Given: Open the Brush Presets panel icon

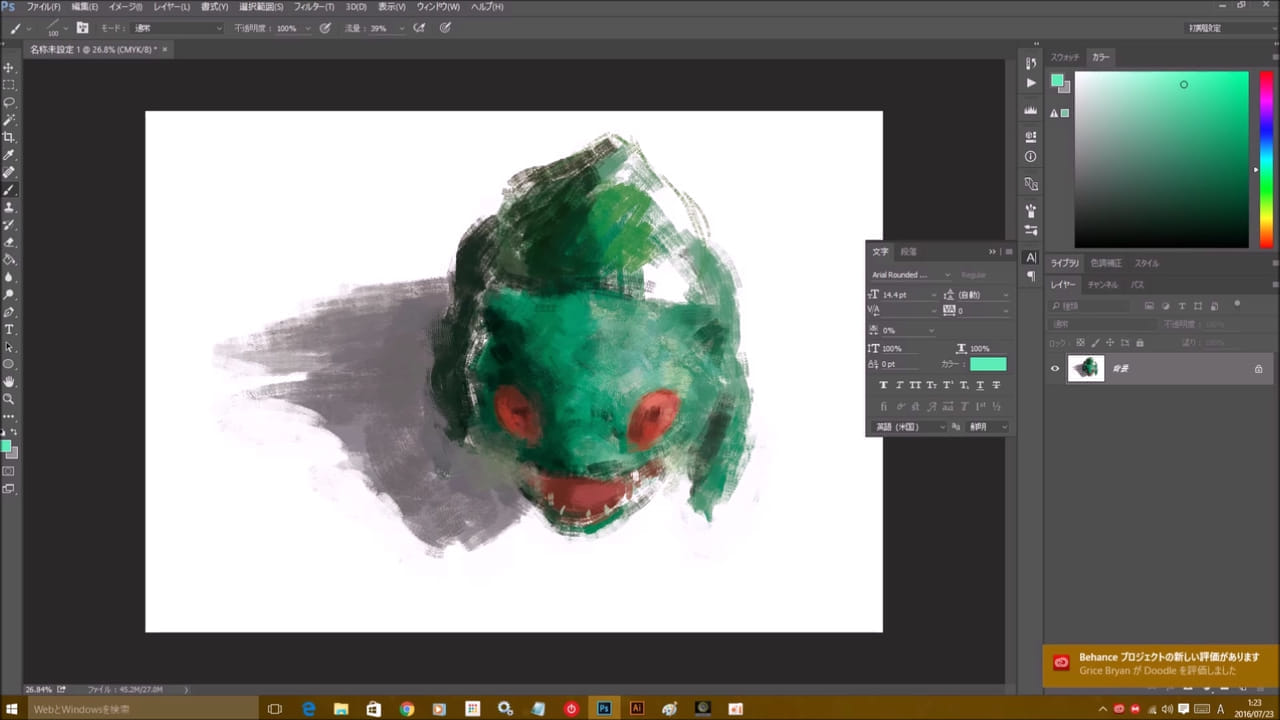Looking at the screenshot, I should 1031,231.
